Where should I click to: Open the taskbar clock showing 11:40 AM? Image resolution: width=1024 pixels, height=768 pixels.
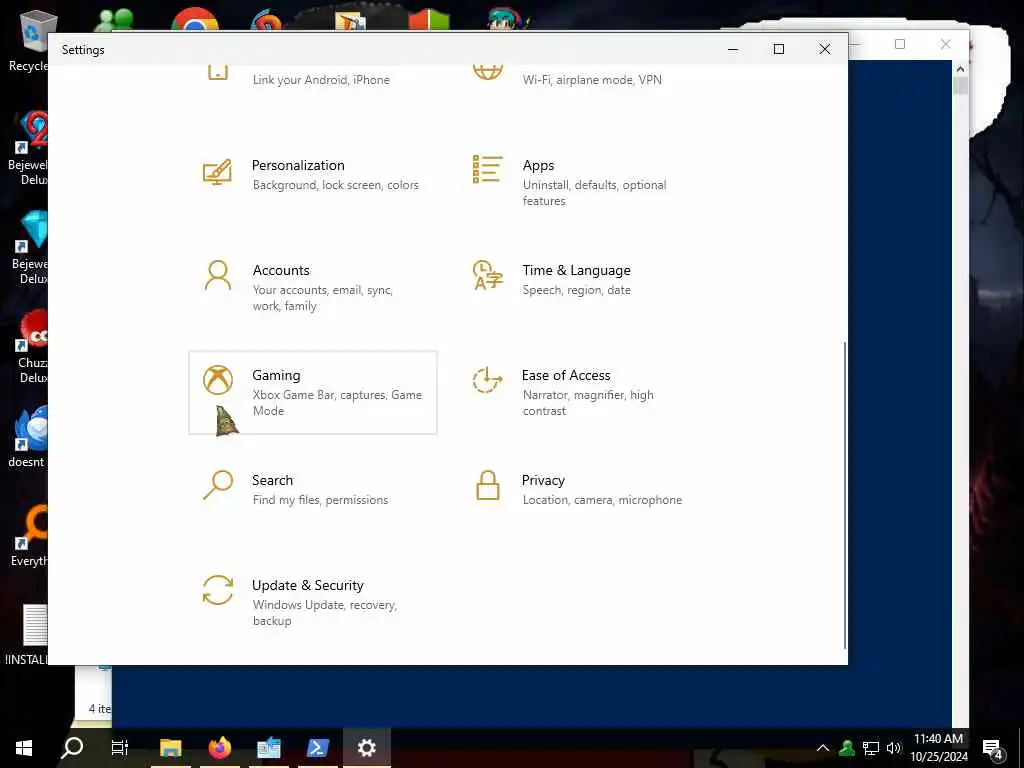938,748
